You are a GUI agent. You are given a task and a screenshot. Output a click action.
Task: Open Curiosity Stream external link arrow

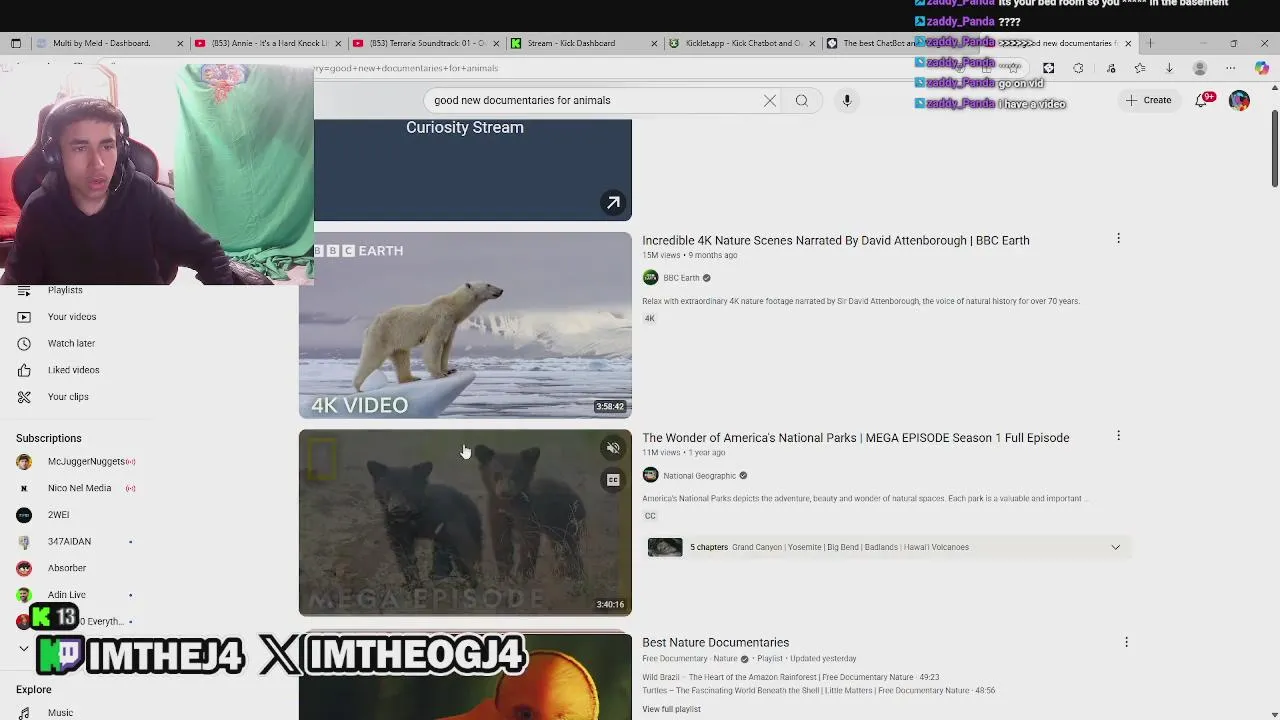click(613, 202)
